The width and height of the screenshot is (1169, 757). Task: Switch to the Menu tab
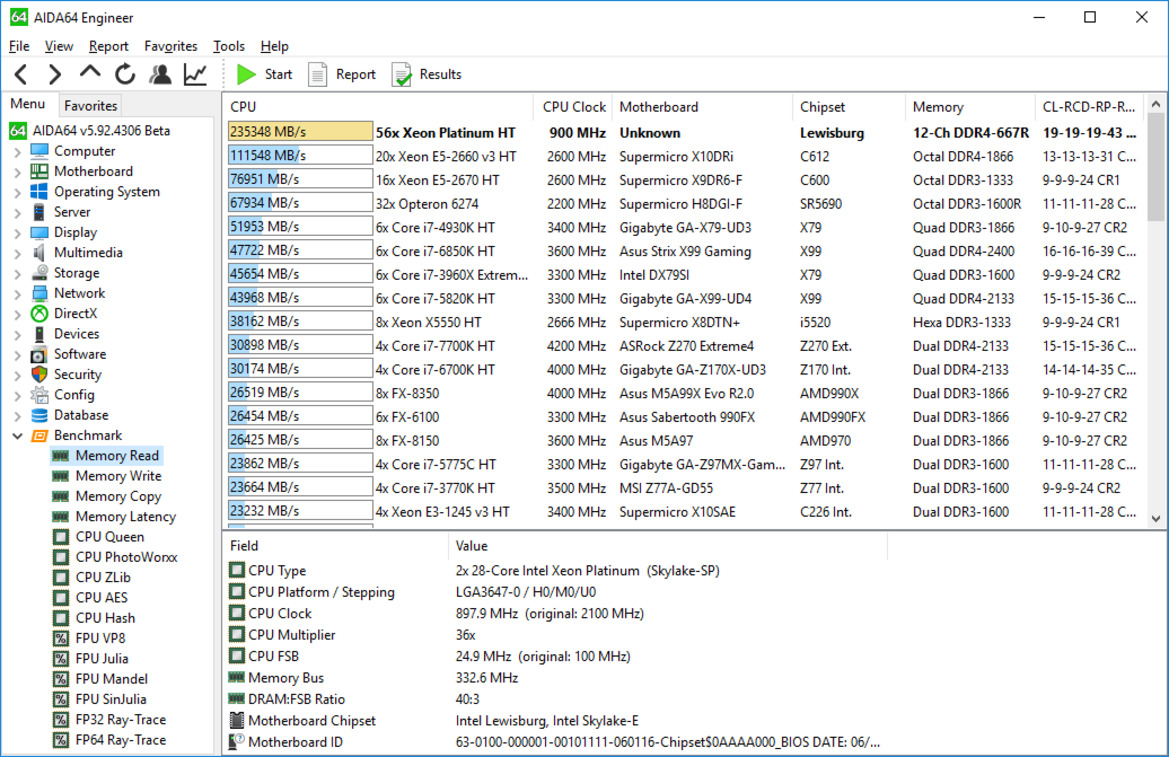click(x=28, y=104)
